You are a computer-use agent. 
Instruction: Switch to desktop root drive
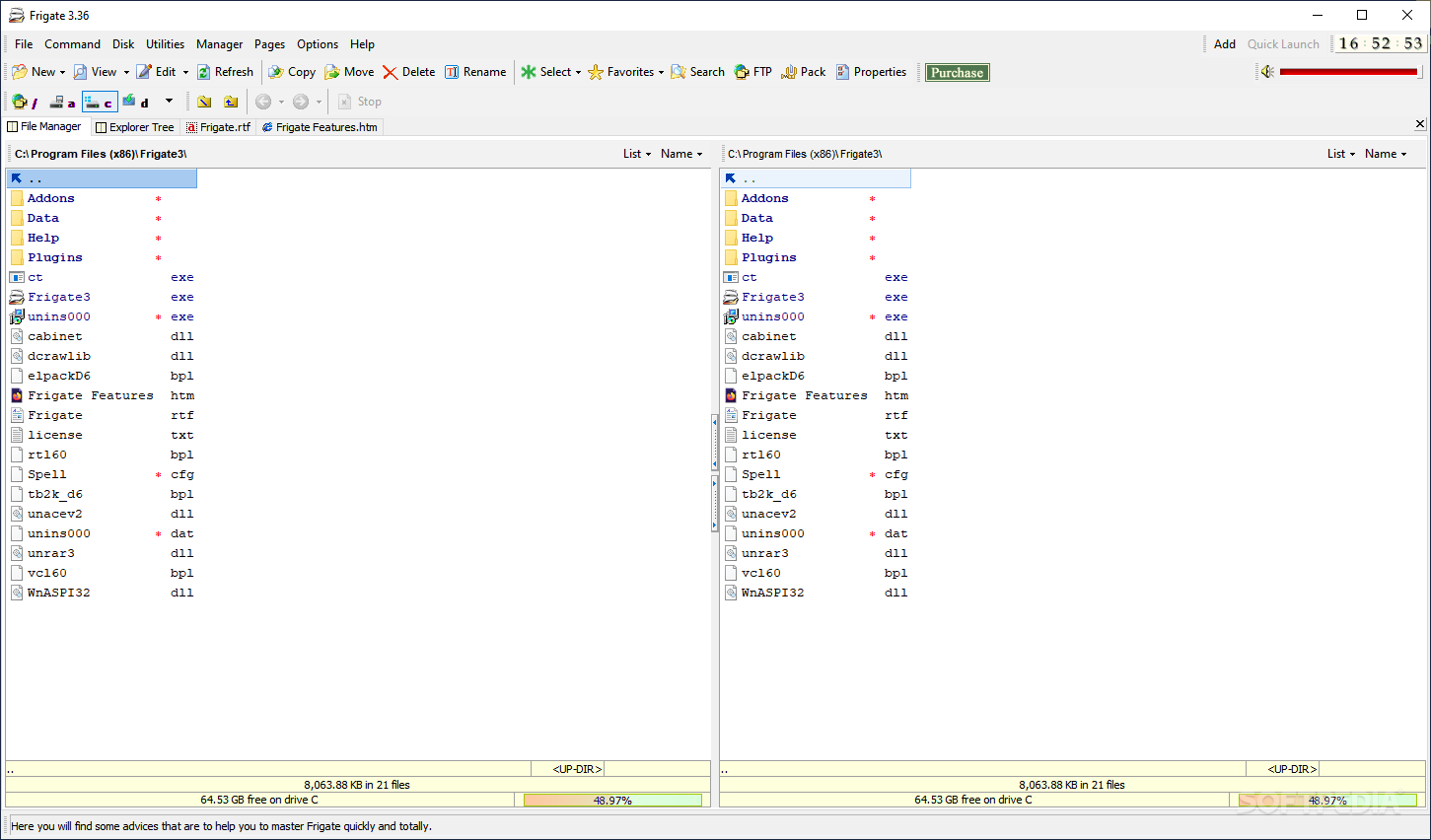(25, 102)
